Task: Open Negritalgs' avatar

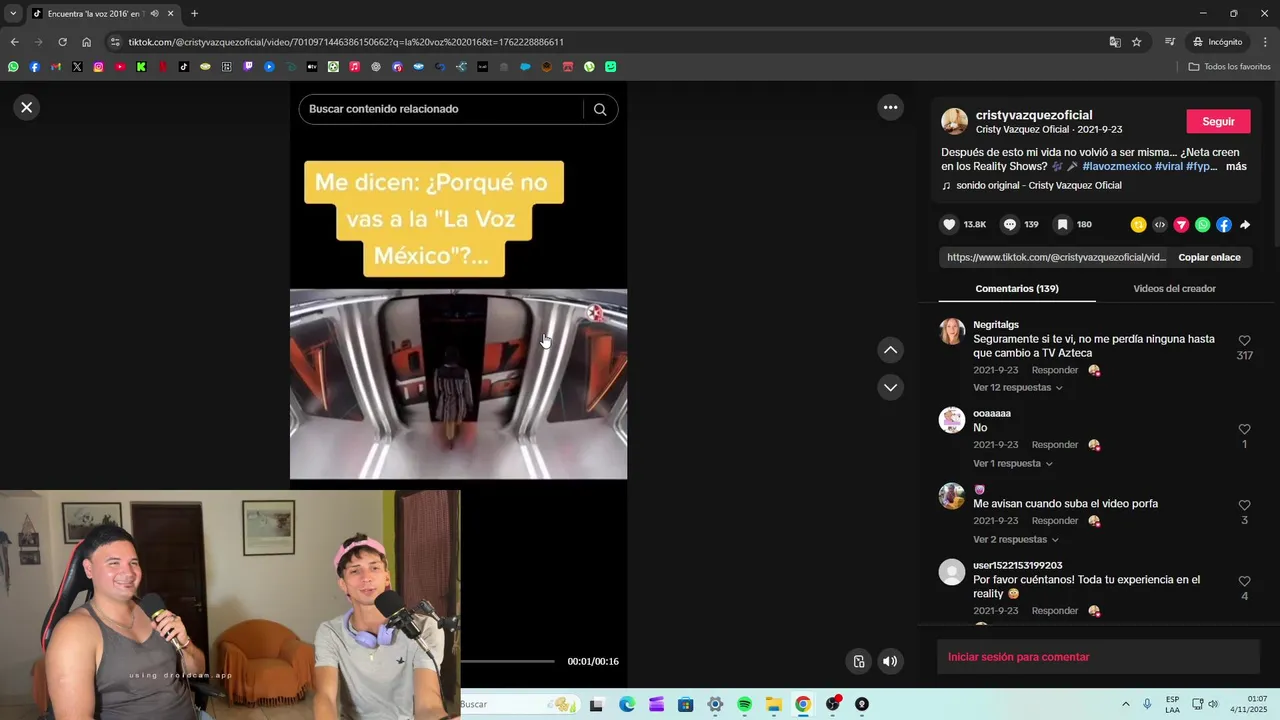Action: point(952,331)
